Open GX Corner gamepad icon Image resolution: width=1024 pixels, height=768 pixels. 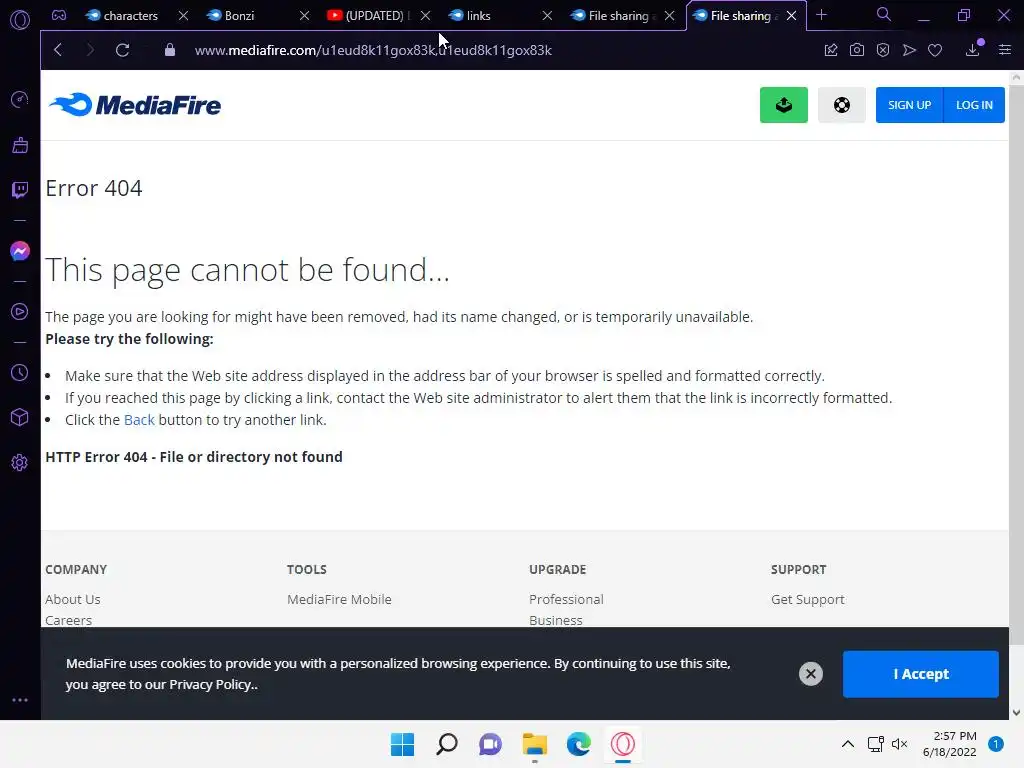(59, 15)
